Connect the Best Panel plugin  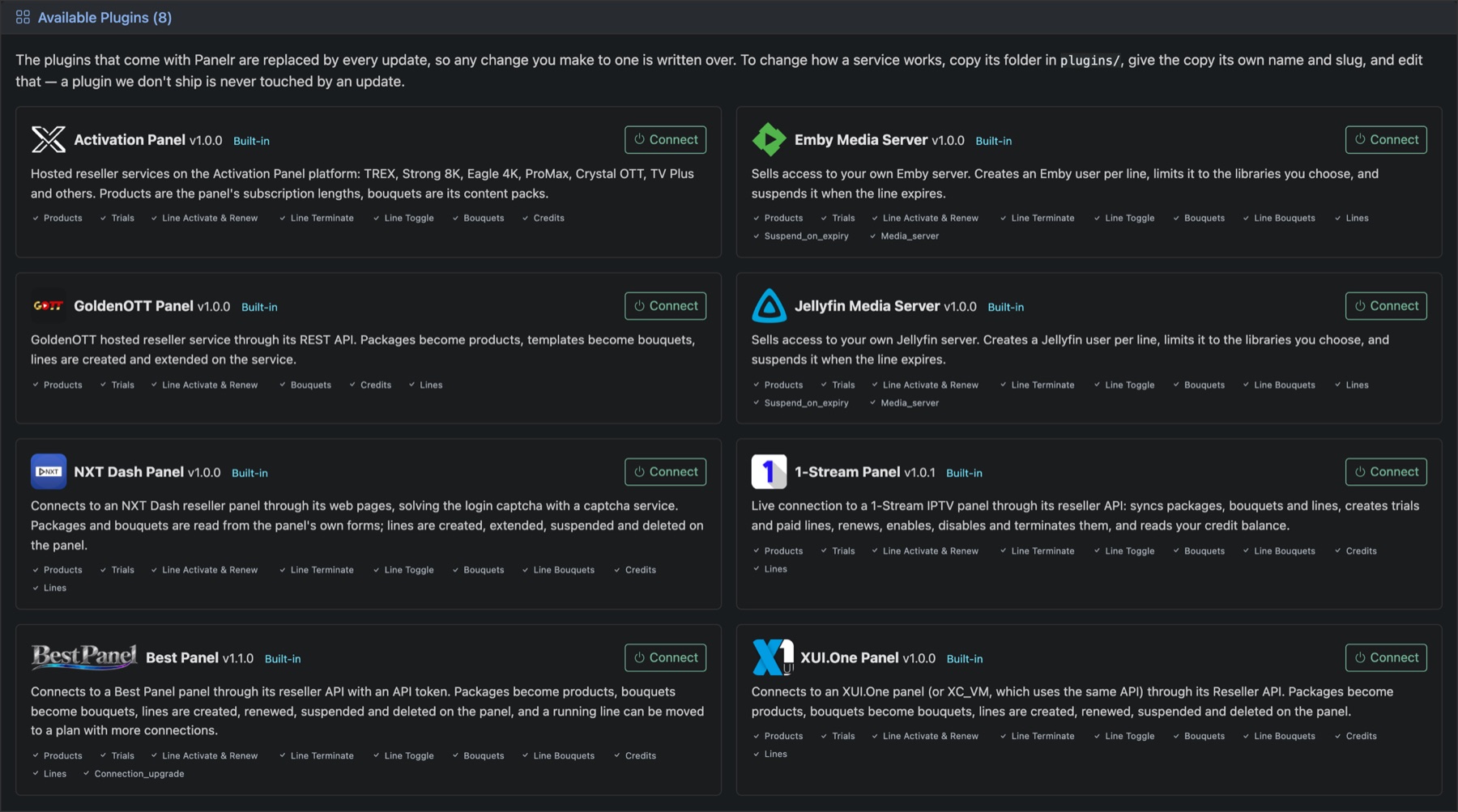665,657
